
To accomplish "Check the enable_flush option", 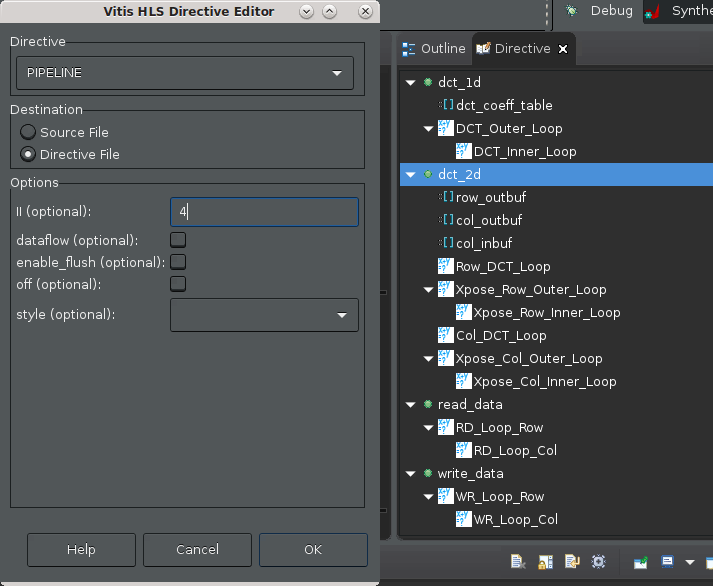I will pos(178,262).
